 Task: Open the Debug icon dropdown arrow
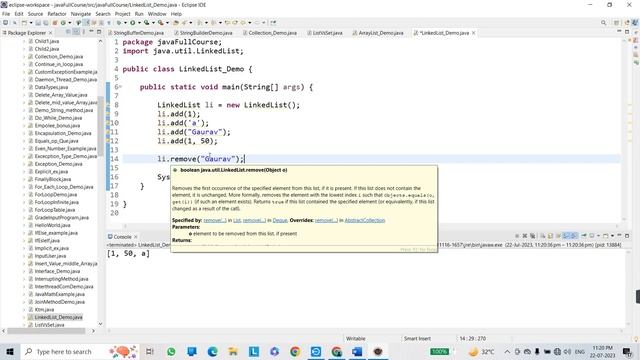(125, 23)
